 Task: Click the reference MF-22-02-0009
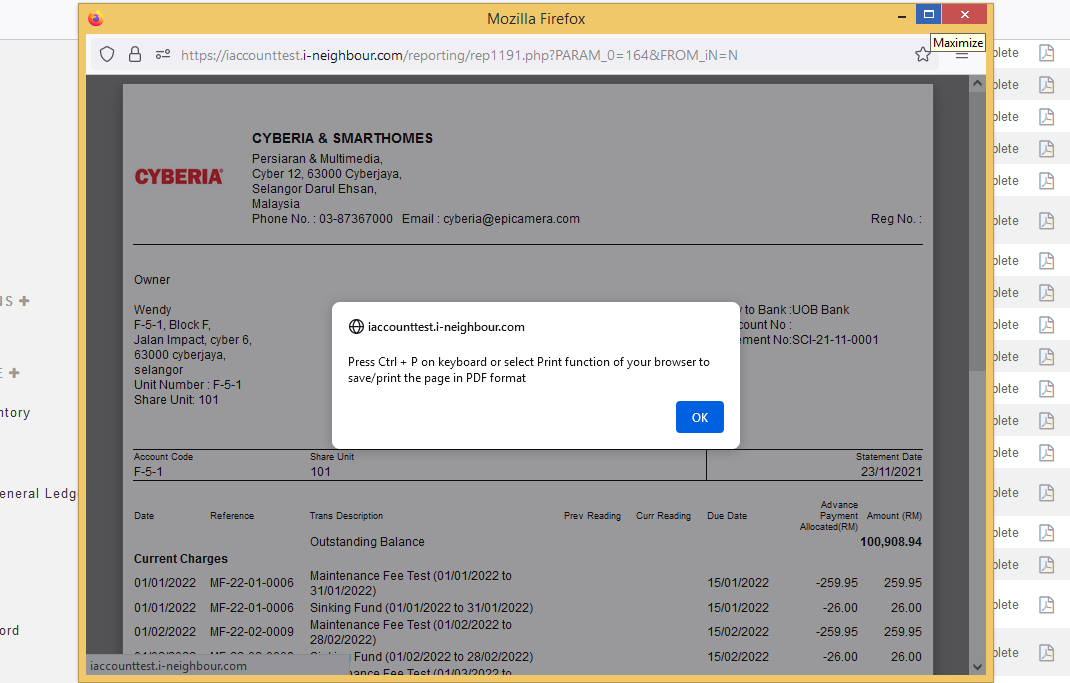(252, 632)
